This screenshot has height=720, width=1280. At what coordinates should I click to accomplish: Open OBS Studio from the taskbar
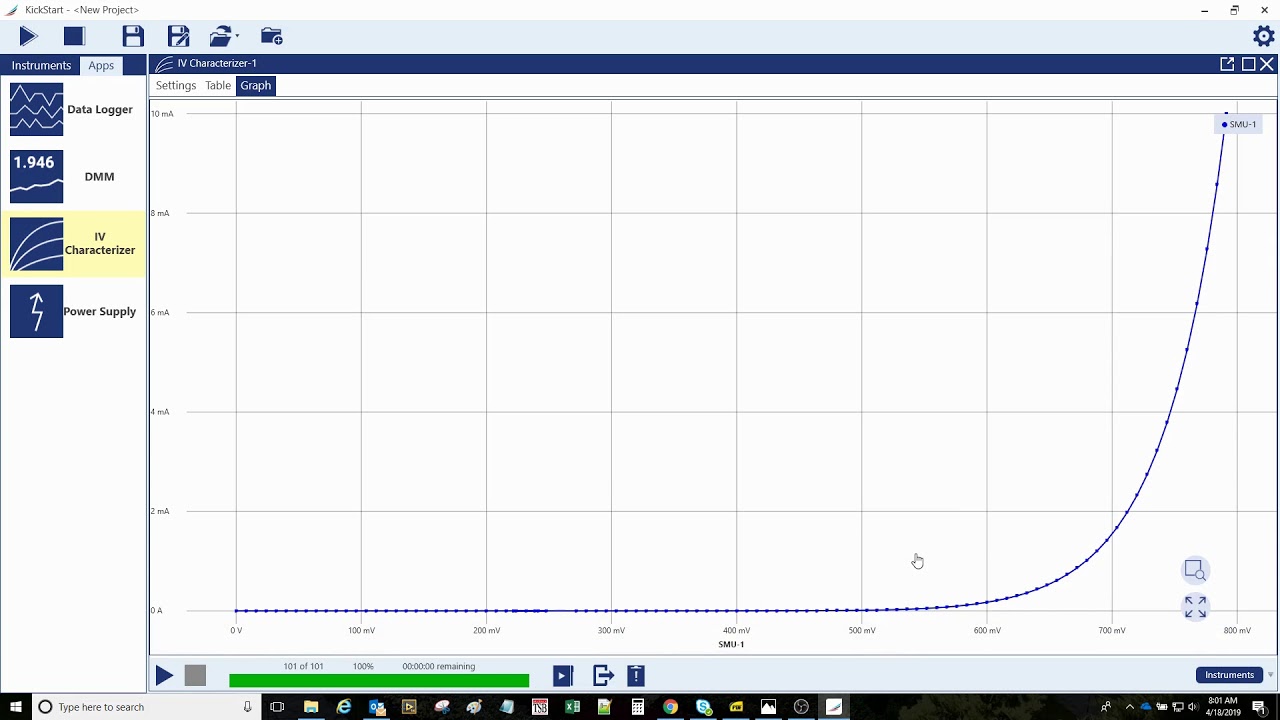[801, 707]
